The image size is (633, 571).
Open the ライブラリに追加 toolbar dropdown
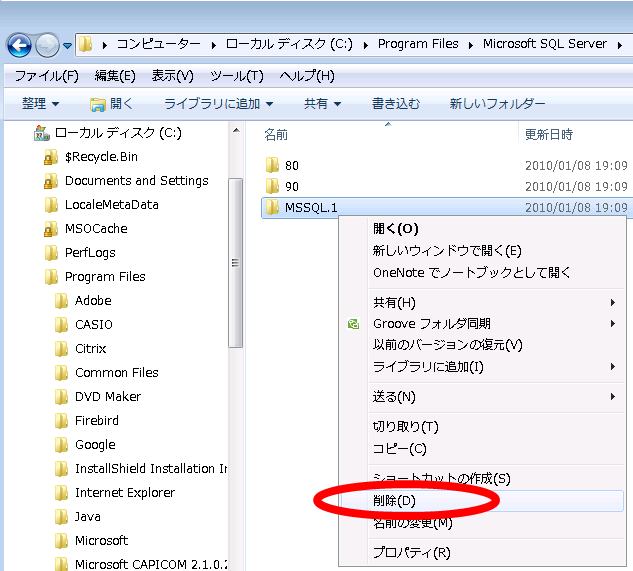click(x=218, y=104)
